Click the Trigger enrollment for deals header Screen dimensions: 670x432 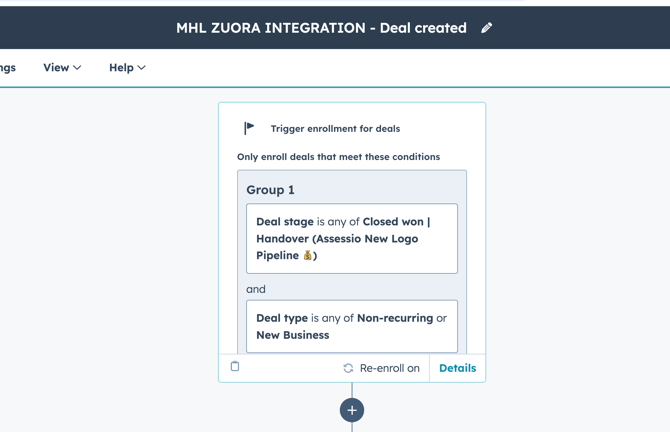[335, 129]
